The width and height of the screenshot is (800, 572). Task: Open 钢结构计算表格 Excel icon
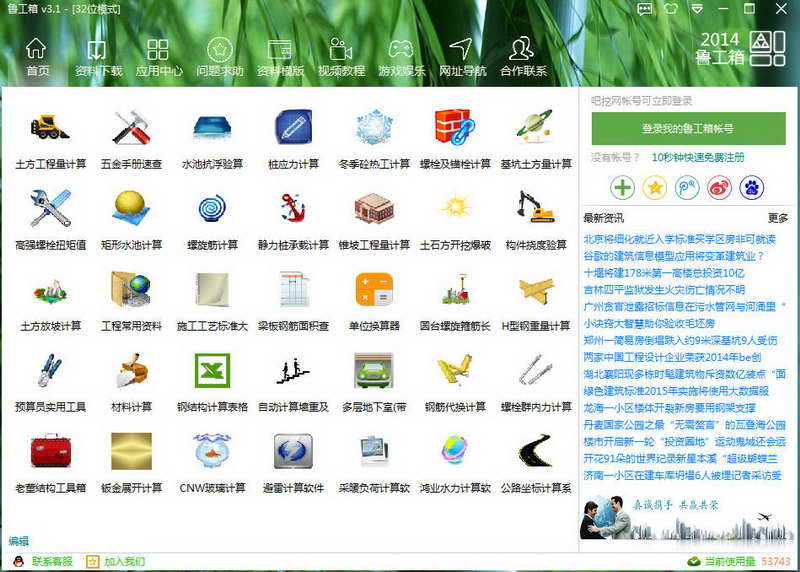pyautogui.click(x=212, y=370)
